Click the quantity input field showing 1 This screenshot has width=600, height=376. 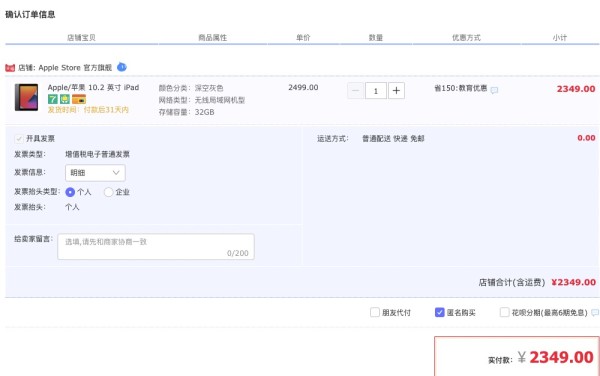[x=376, y=91]
